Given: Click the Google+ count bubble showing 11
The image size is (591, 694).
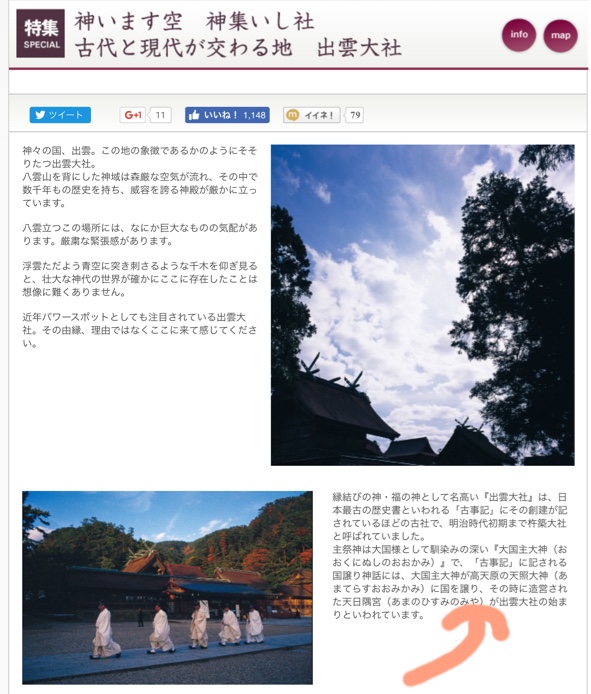Looking at the screenshot, I should tap(160, 116).
